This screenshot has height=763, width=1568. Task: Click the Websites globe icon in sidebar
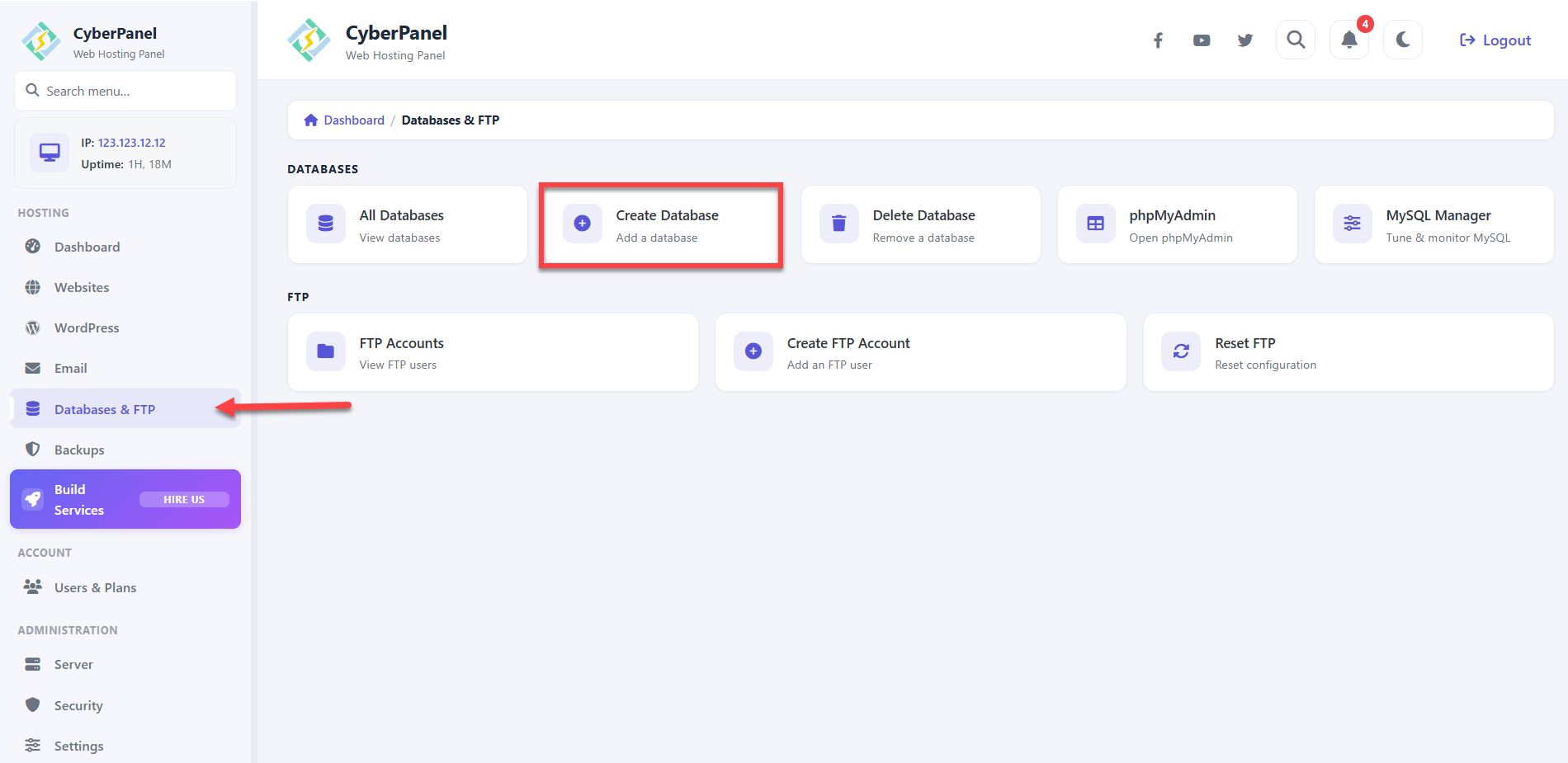(33, 287)
